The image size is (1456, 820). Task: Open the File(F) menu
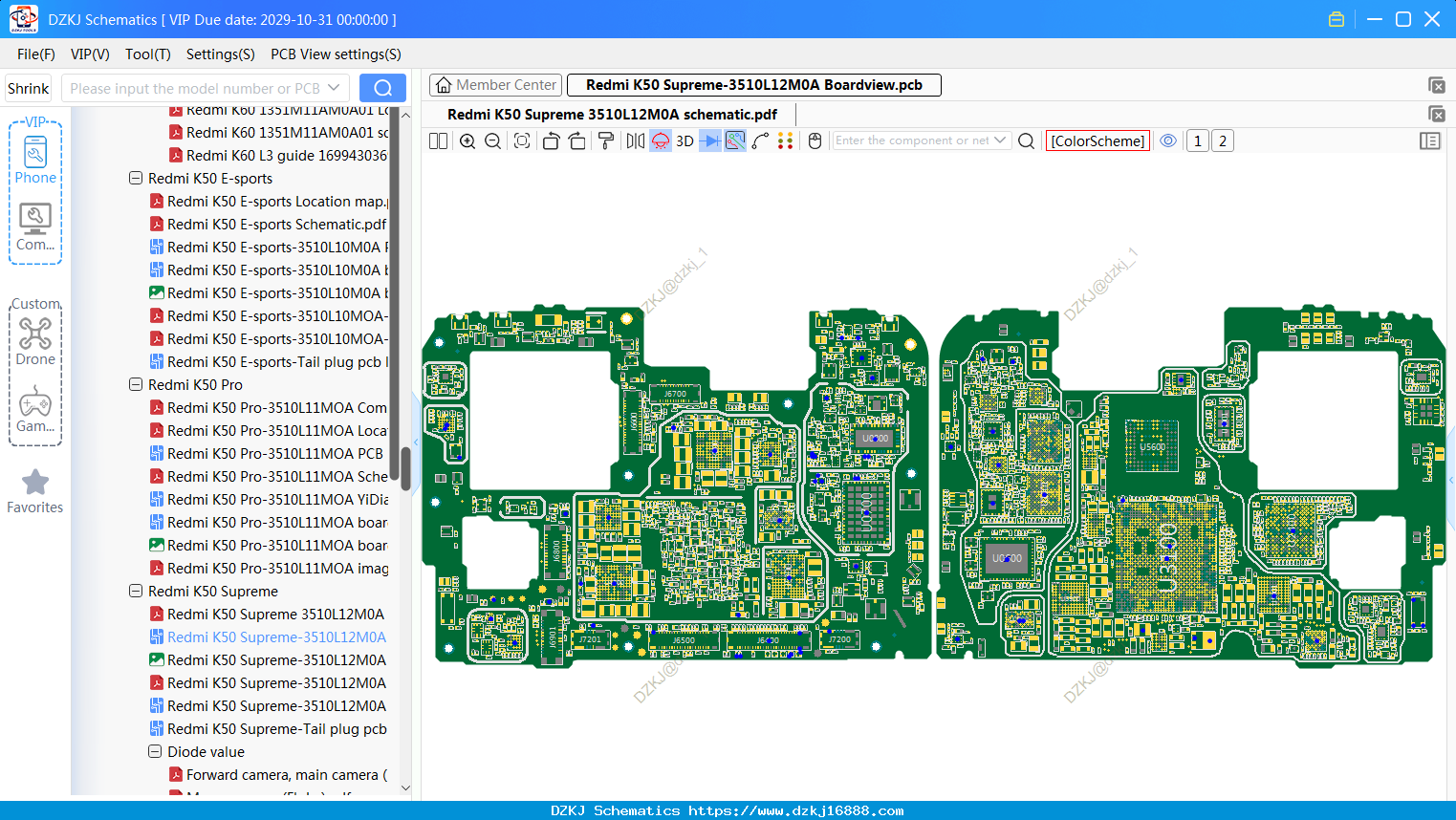click(x=36, y=54)
